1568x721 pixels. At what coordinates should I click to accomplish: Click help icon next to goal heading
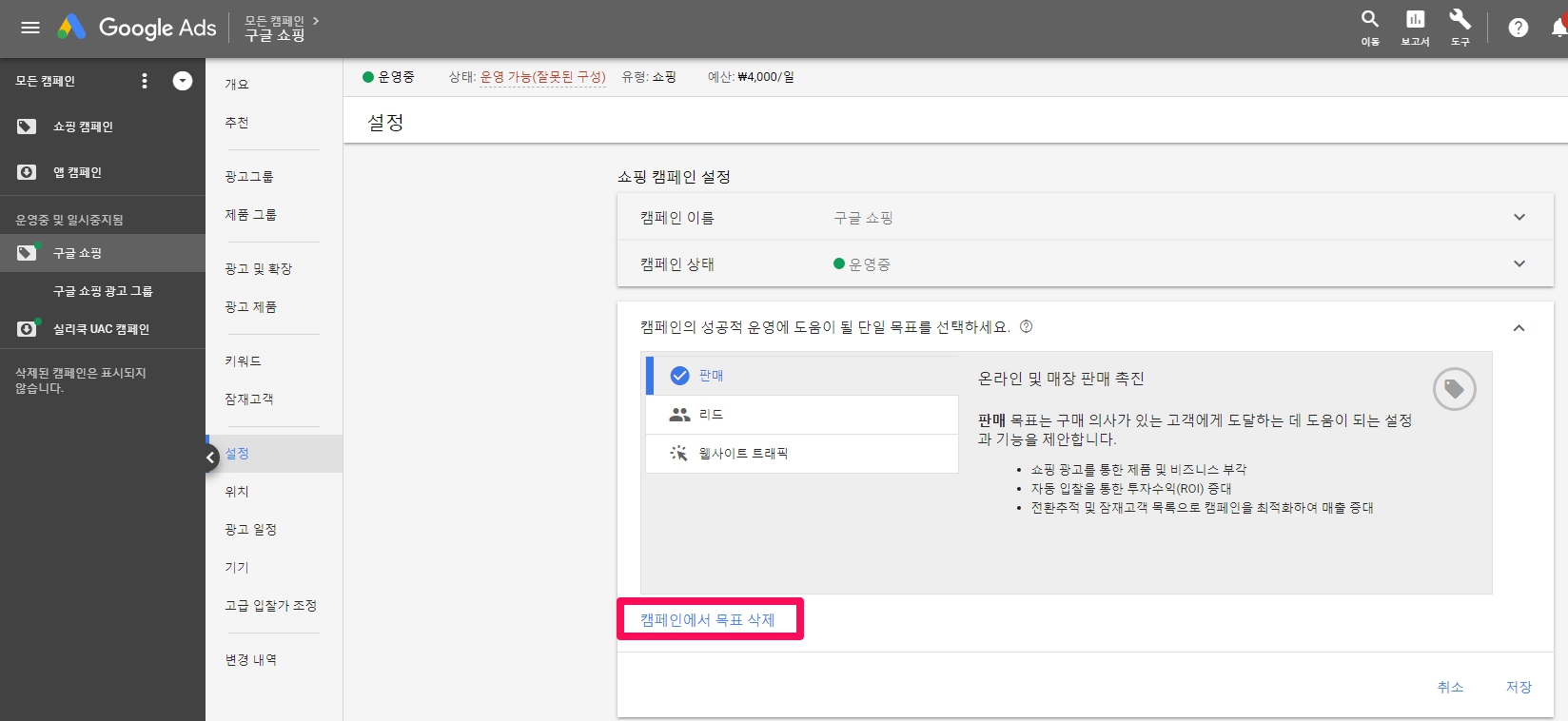[x=1026, y=327]
